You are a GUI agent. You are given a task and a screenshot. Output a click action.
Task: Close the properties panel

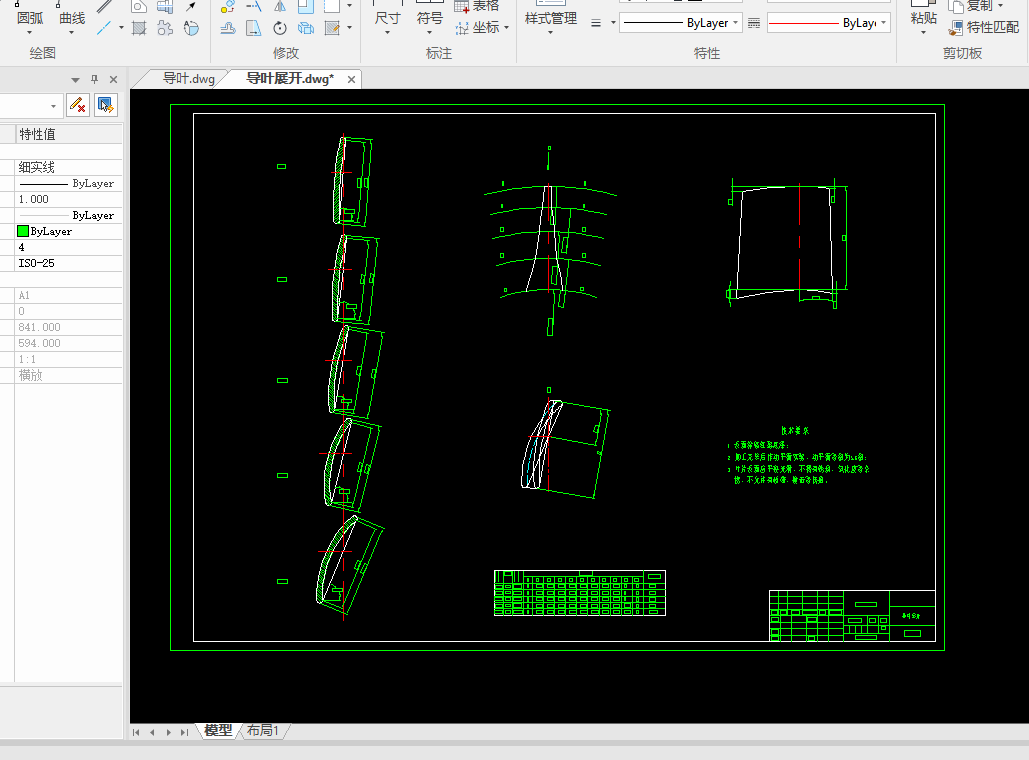click(113, 79)
